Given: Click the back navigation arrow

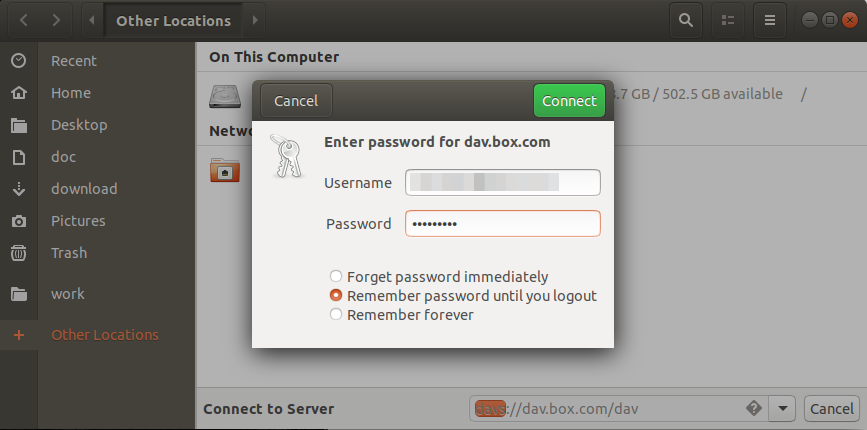Looking at the screenshot, I should (x=23, y=20).
